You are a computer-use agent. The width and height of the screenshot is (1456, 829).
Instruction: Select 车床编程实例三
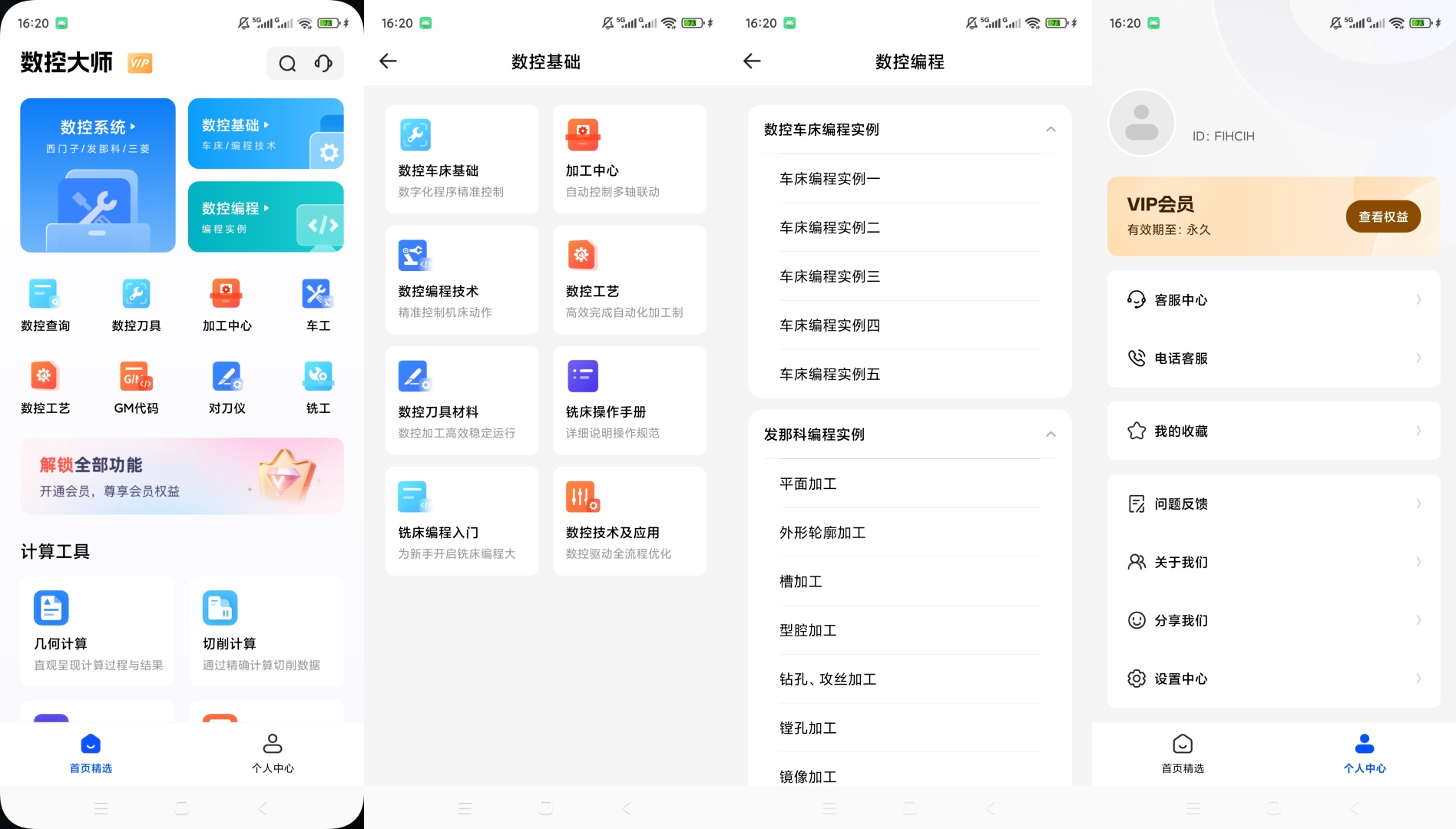(910, 276)
